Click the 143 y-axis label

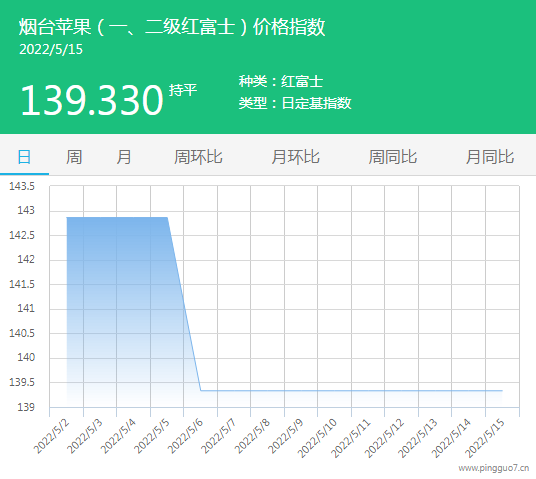26,210
